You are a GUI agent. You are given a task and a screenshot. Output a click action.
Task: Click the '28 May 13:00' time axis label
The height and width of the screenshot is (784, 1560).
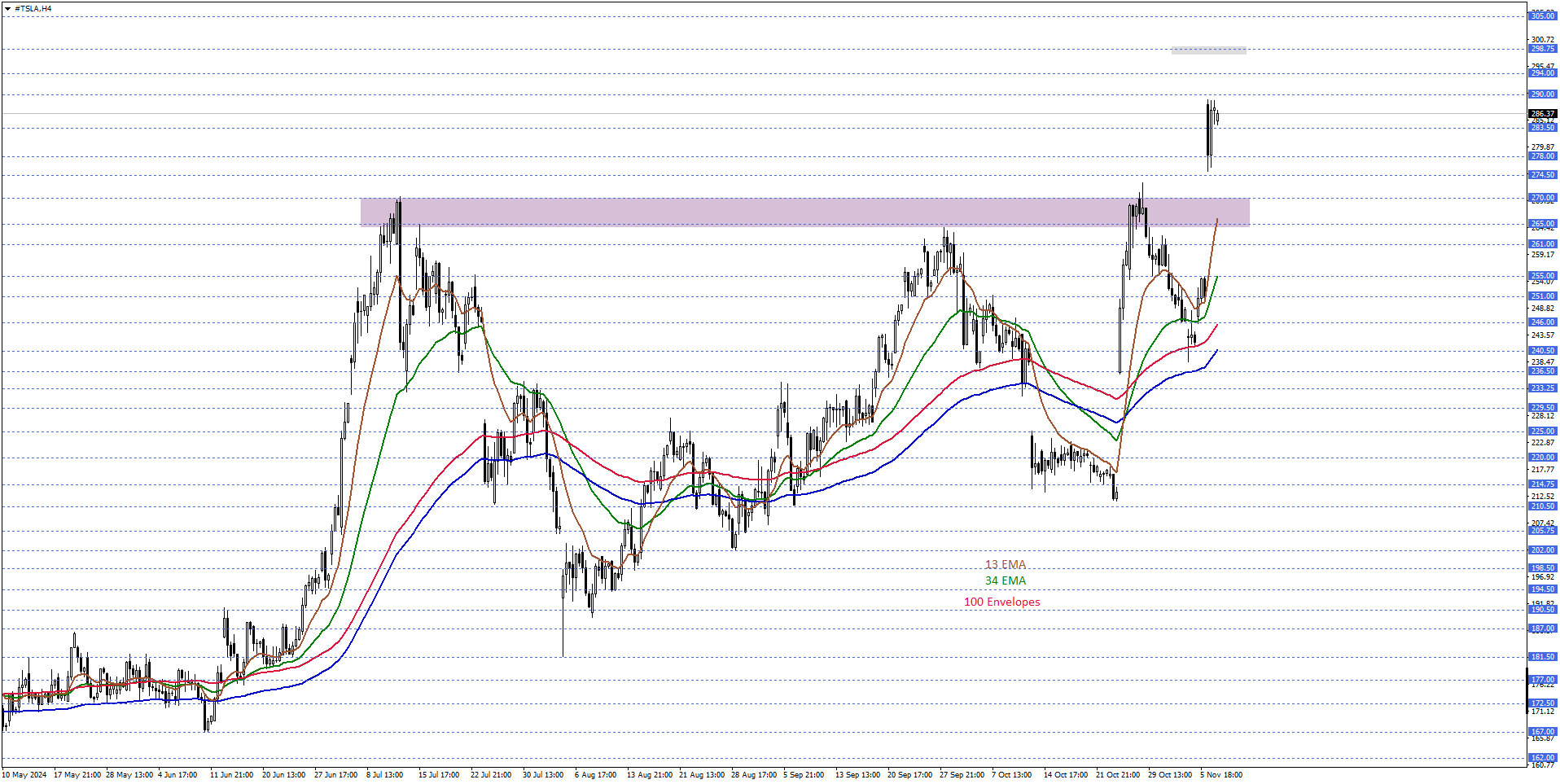[129, 775]
